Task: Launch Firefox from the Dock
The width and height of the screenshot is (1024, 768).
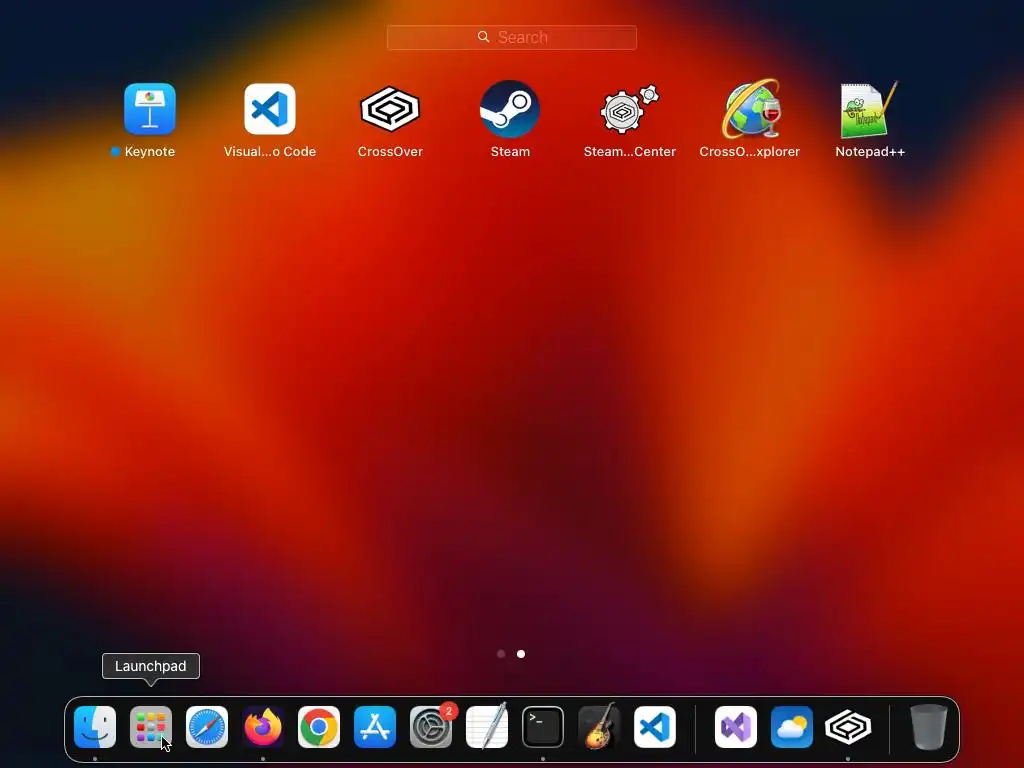Action: pyautogui.click(x=263, y=727)
